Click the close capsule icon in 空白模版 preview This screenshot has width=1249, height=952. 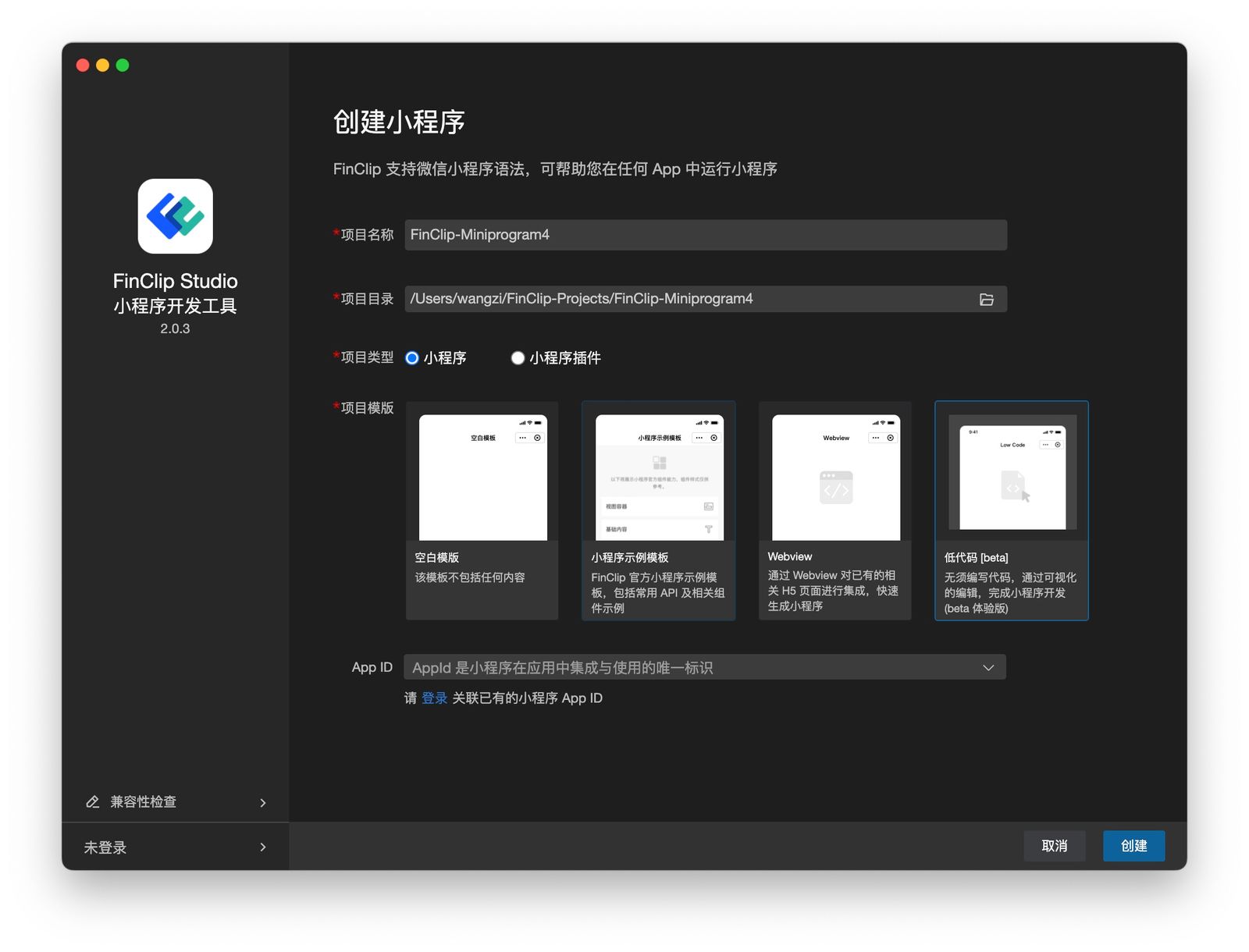click(x=537, y=438)
